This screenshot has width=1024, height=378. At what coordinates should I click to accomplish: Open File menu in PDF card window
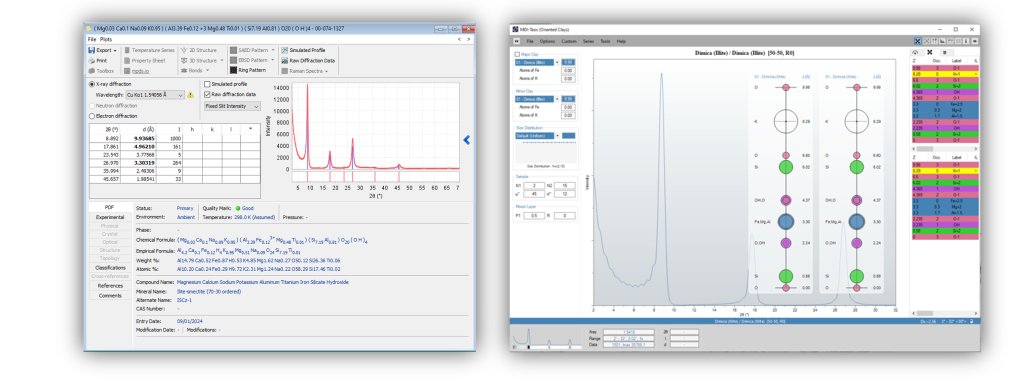point(92,40)
